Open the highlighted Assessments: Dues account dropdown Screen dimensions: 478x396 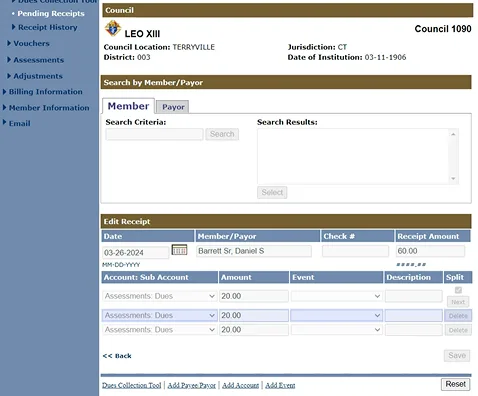pyautogui.click(x=160, y=315)
